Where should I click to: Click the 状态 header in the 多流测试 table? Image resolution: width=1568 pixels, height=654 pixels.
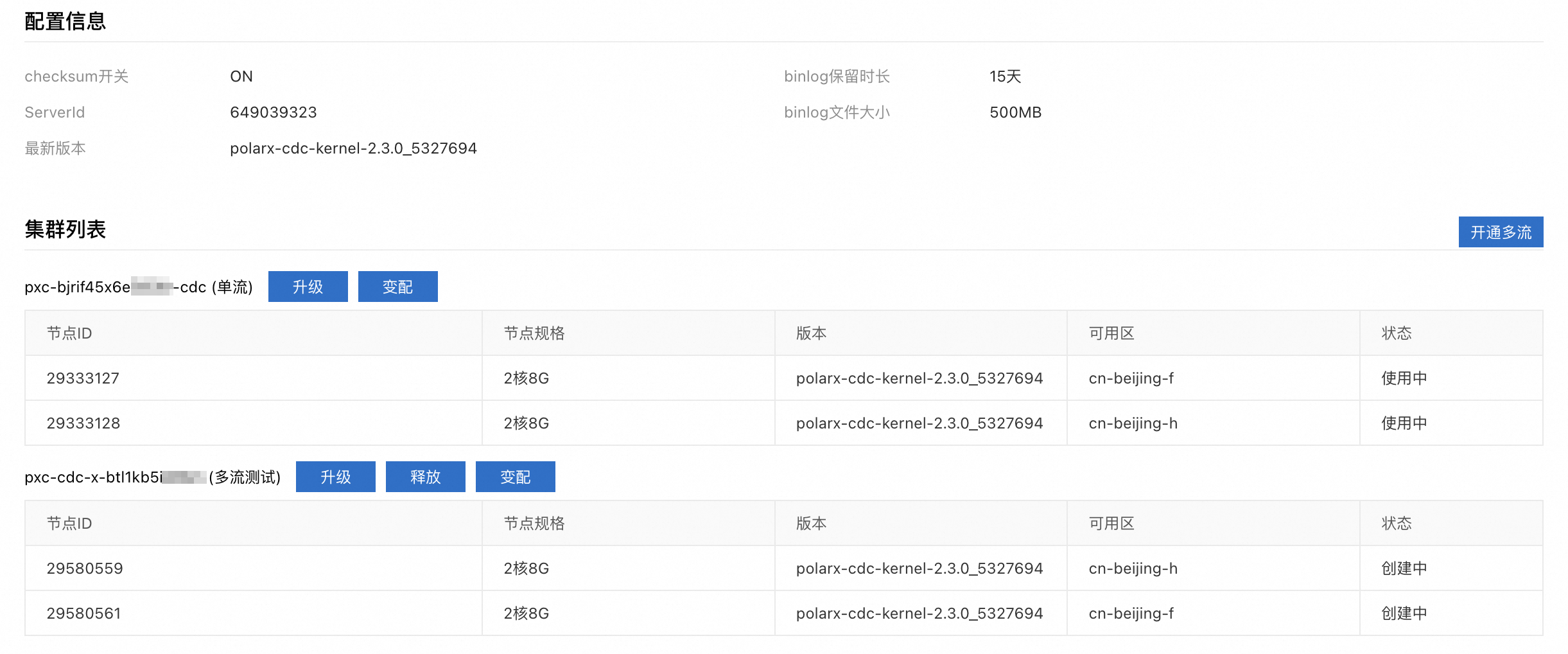click(1397, 524)
